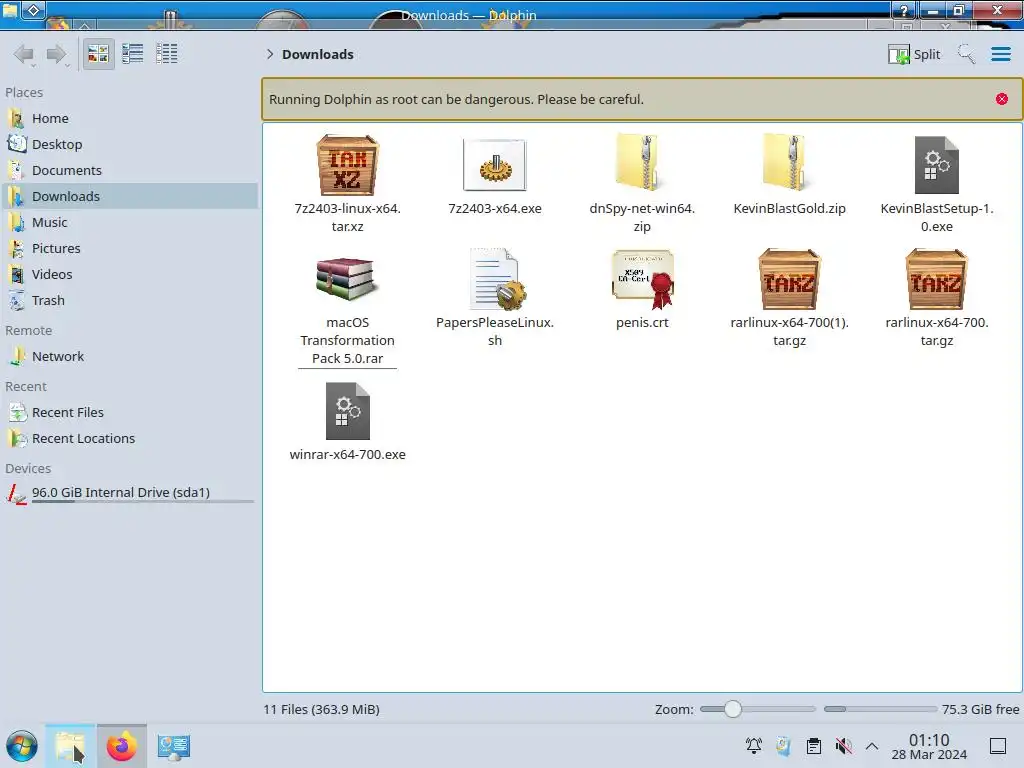Click the zoom slider handle
The image size is (1024, 768).
click(x=733, y=709)
